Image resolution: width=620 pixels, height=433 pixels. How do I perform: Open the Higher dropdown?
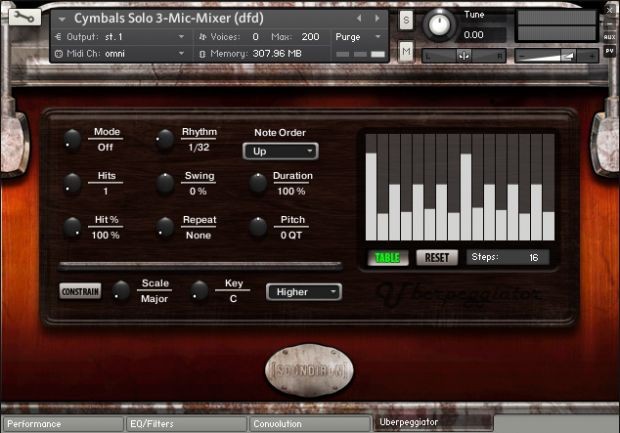(304, 292)
